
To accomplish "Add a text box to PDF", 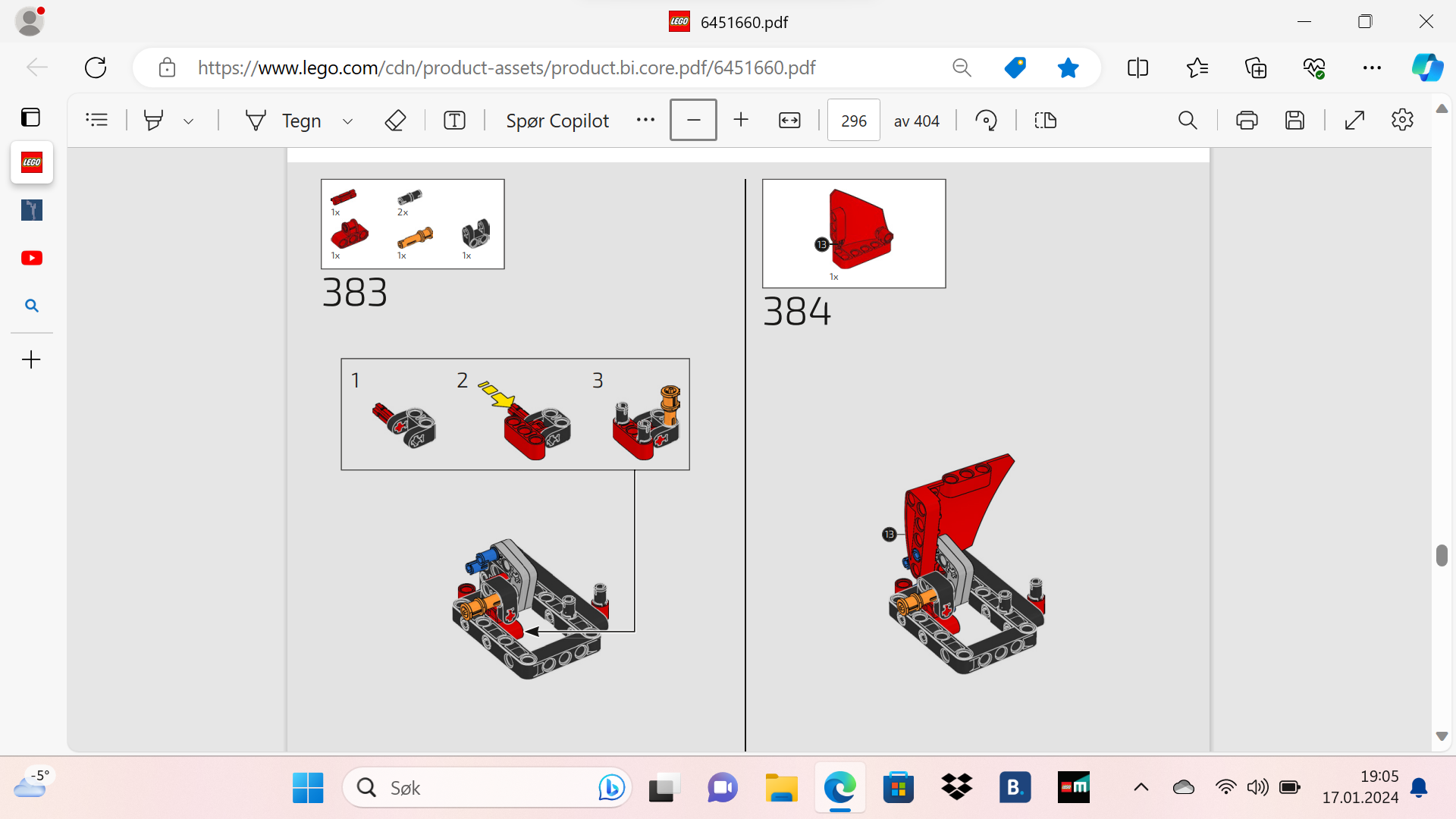I will 454,120.
